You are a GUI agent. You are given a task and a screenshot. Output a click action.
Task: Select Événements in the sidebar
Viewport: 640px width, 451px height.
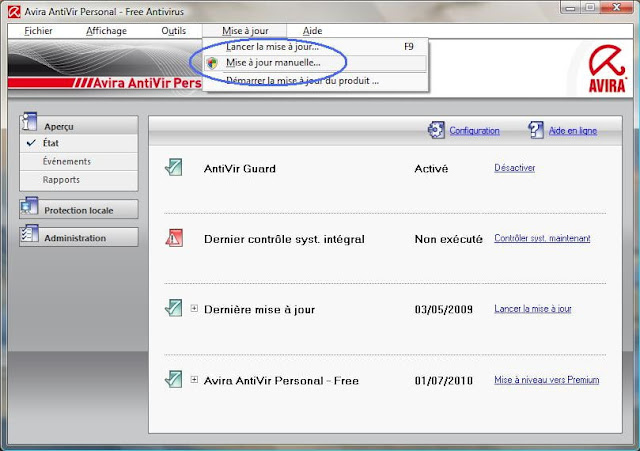click(78, 162)
